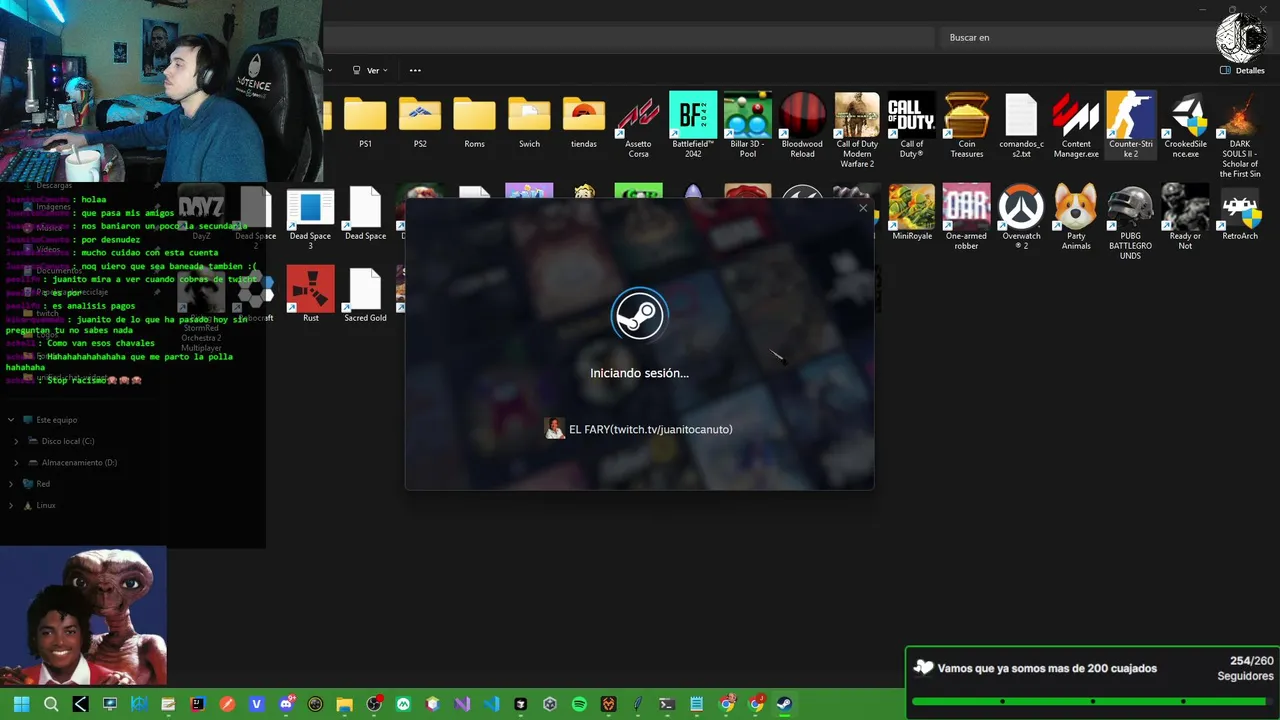Open taskbar Search magnifier
This screenshot has height=720, width=1280.
pos(51,704)
